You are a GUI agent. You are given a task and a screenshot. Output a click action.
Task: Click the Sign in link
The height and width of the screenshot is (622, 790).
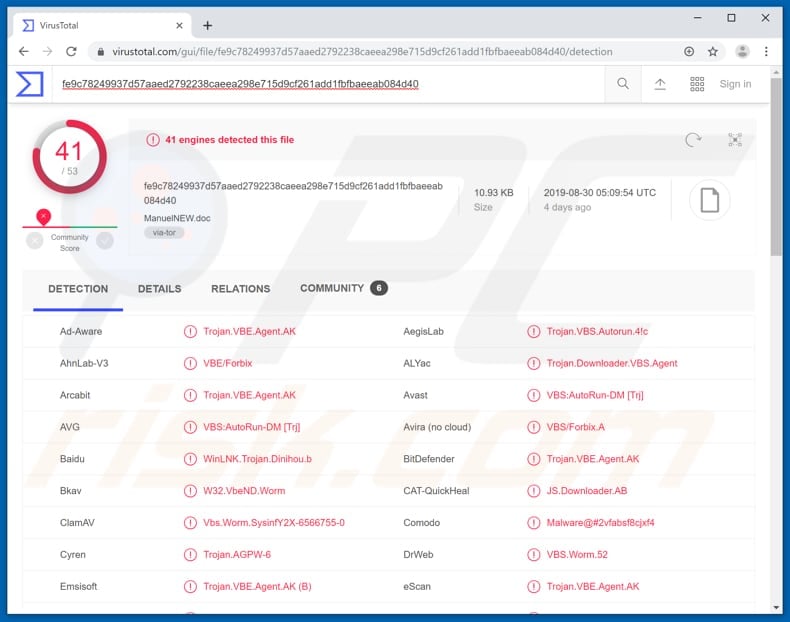click(735, 84)
